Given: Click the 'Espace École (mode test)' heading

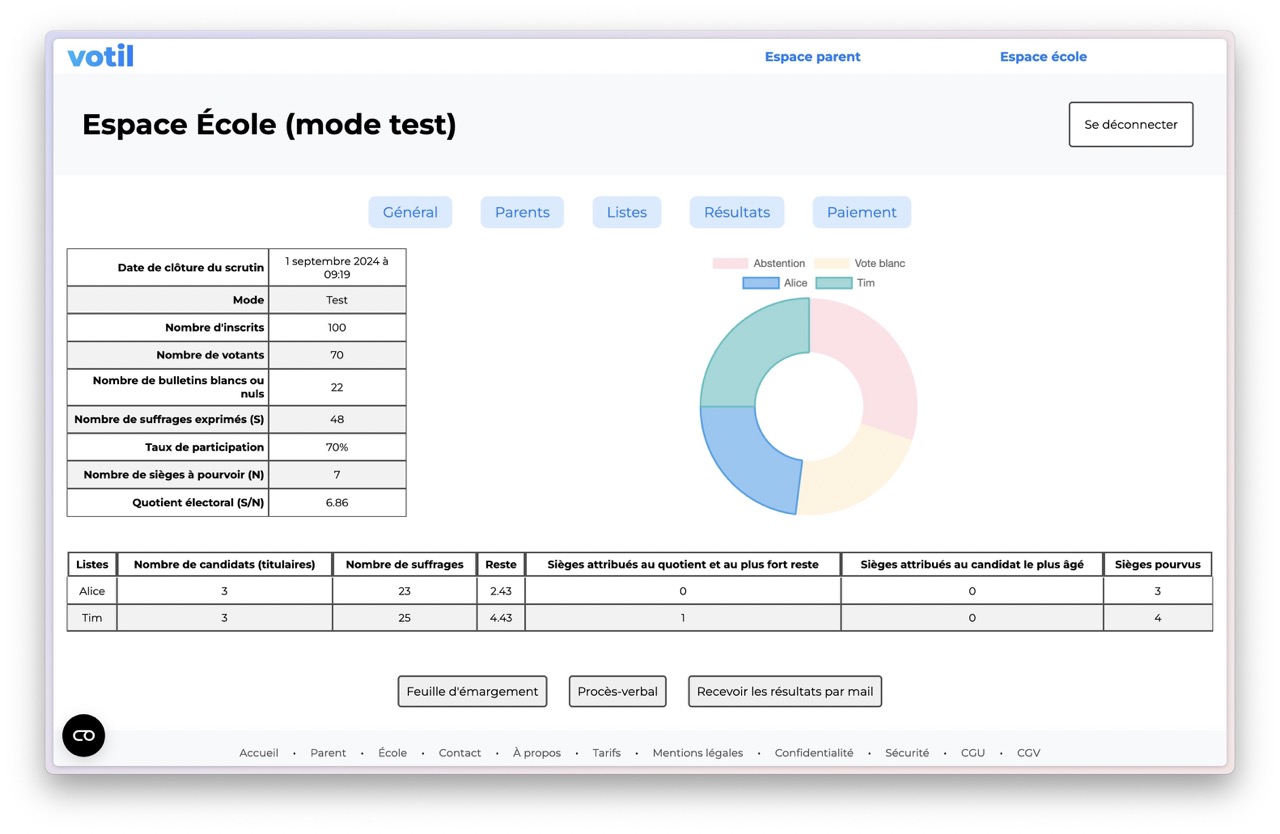Looking at the screenshot, I should coord(269,125).
